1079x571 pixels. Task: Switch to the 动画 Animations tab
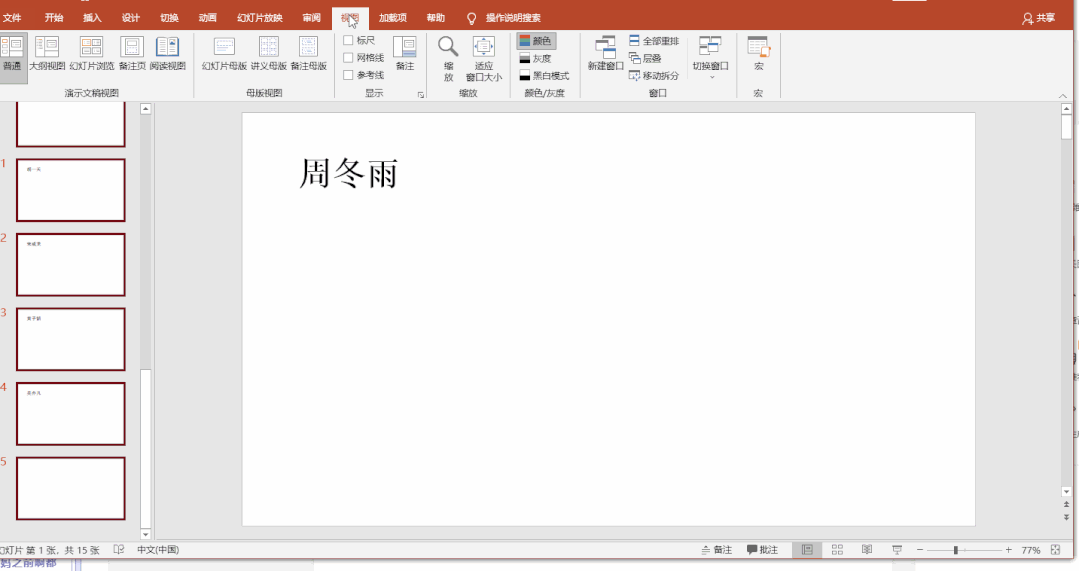click(x=207, y=18)
